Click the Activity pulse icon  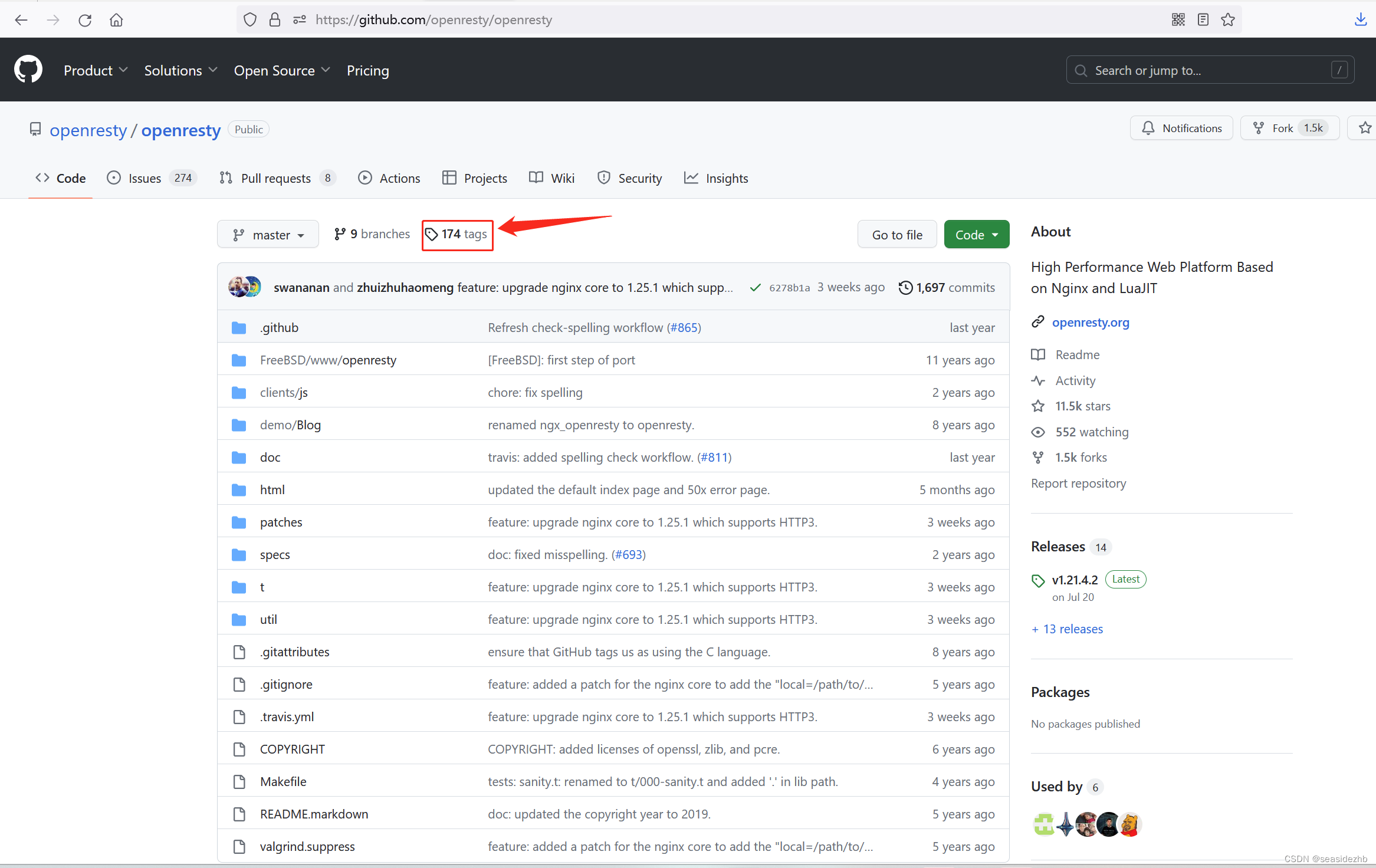pos(1038,381)
